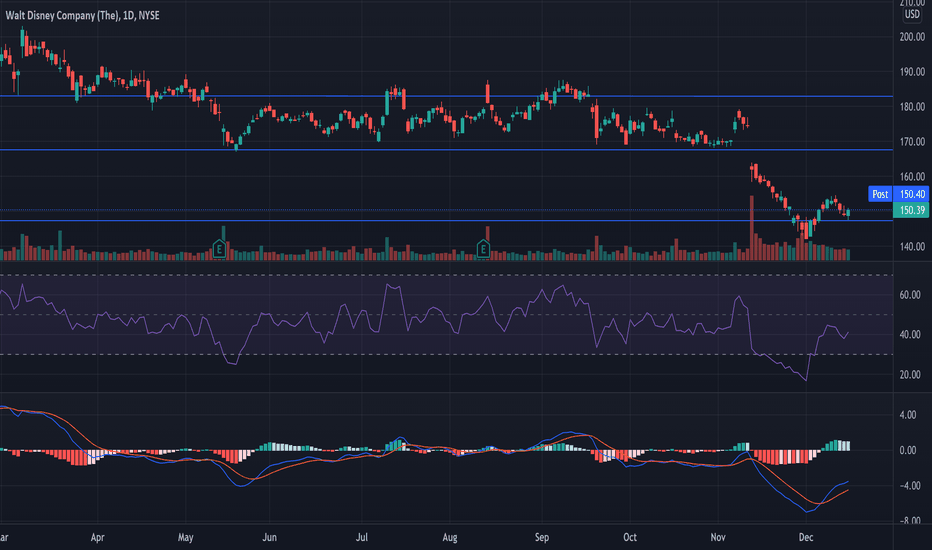Click the Walt Disney Company chart title
Screen dimensions: 932x550
point(83,15)
